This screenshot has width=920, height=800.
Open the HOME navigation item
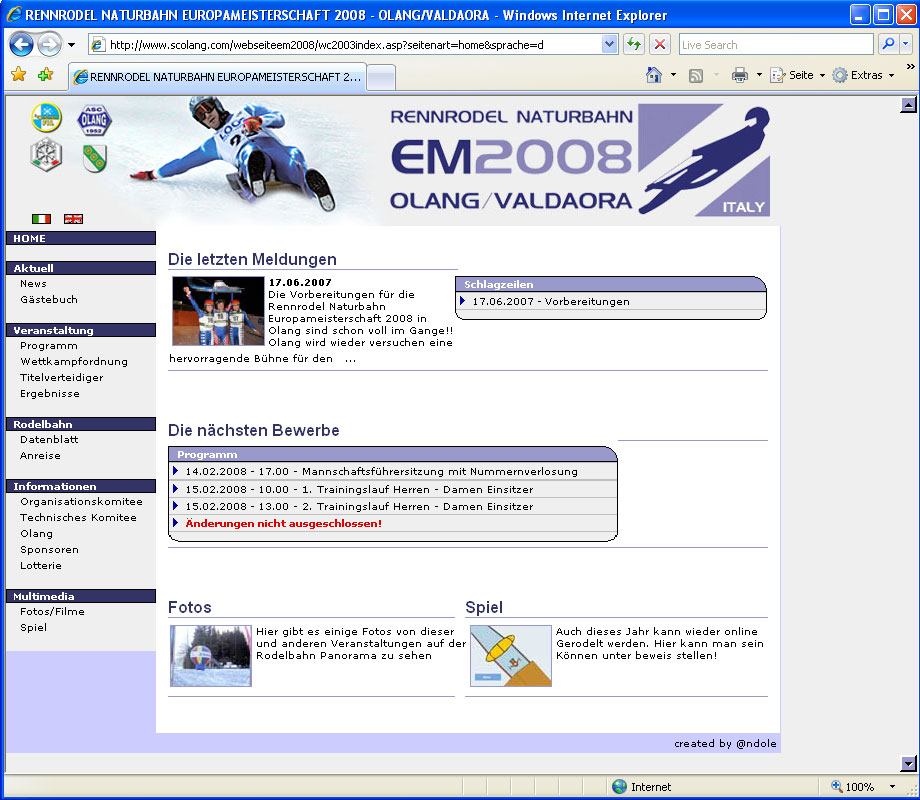tap(81, 238)
